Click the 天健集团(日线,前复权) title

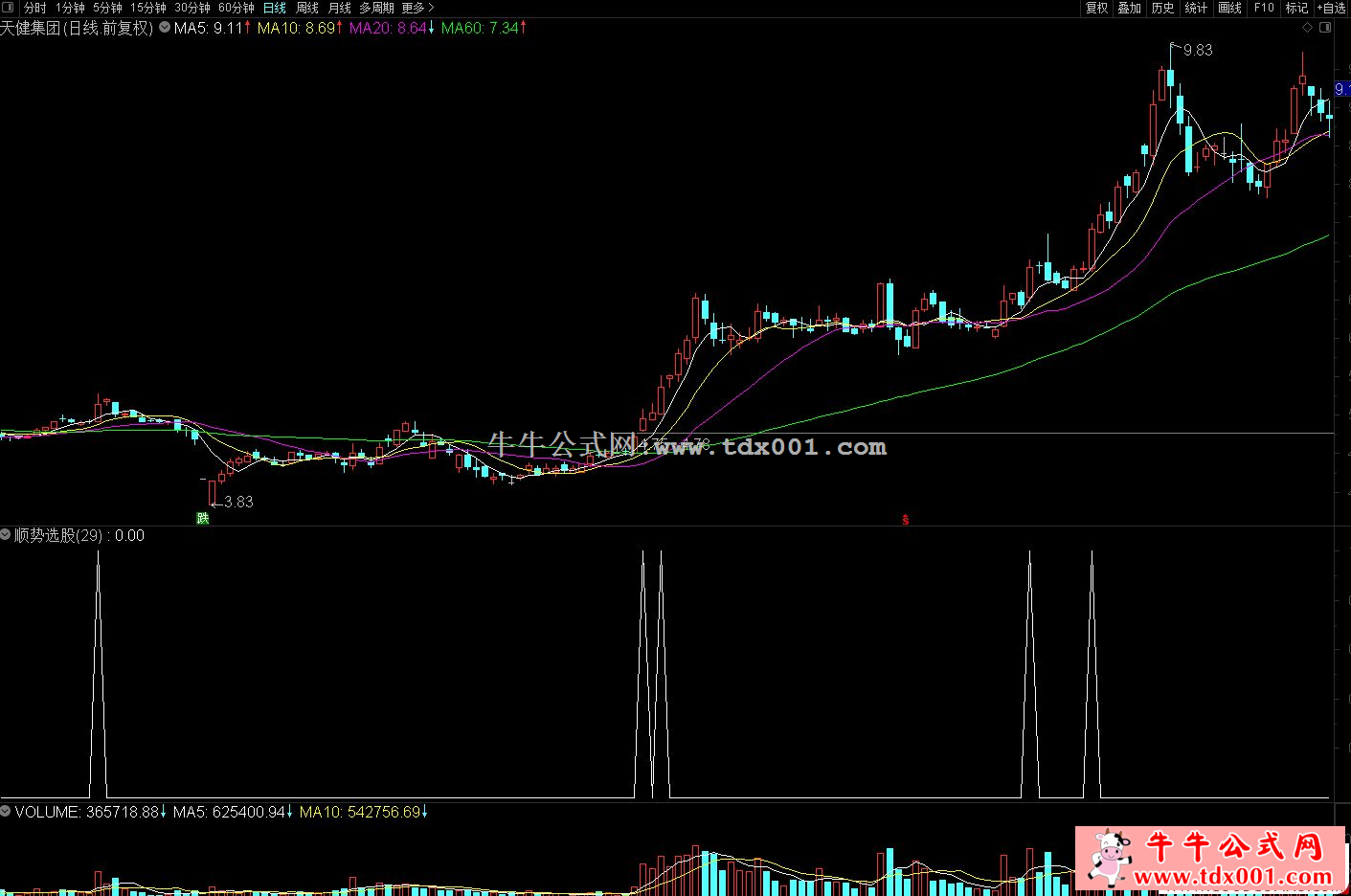point(77,28)
